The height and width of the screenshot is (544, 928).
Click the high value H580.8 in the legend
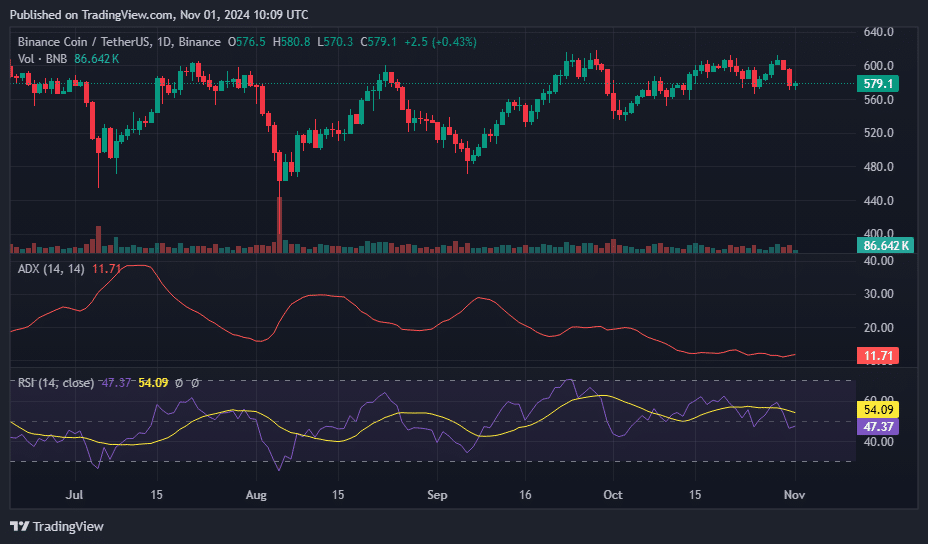pos(291,42)
